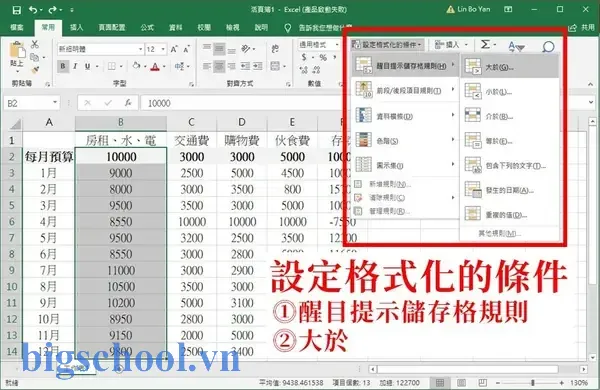
Task: Click the Wrap Text icon
Action: pos(275,49)
